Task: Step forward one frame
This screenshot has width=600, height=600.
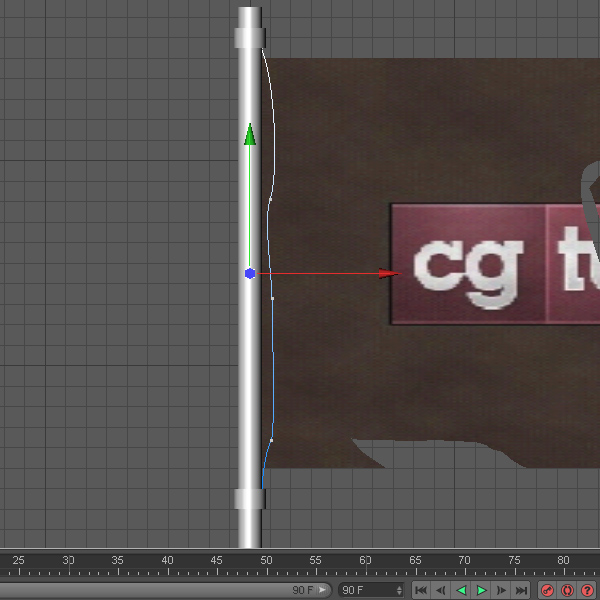Action: 501,590
